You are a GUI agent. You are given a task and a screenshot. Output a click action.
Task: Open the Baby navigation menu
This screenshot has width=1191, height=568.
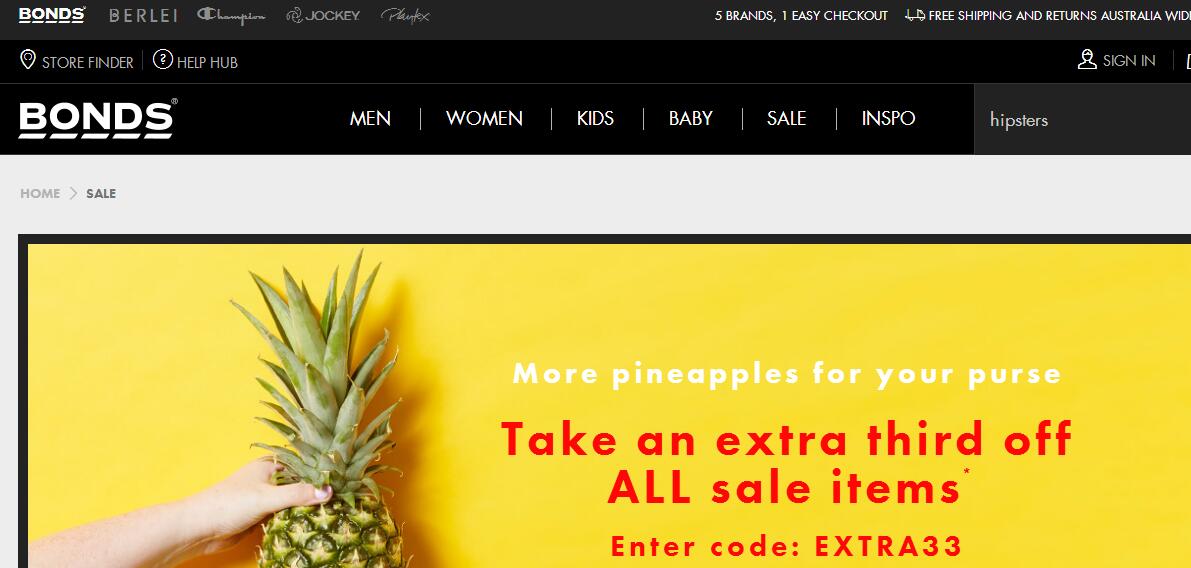(x=690, y=118)
